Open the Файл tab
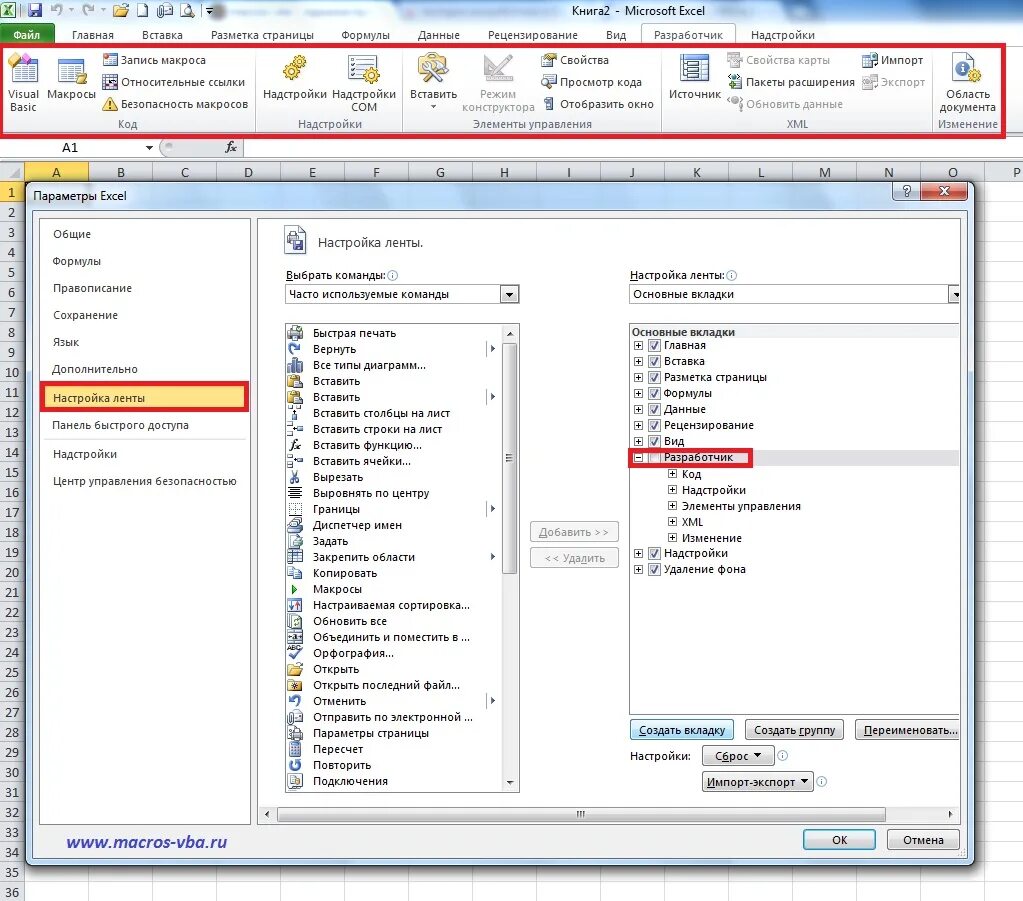The height and width of the screenshot is (901, 1023). [x=27, y=35]
